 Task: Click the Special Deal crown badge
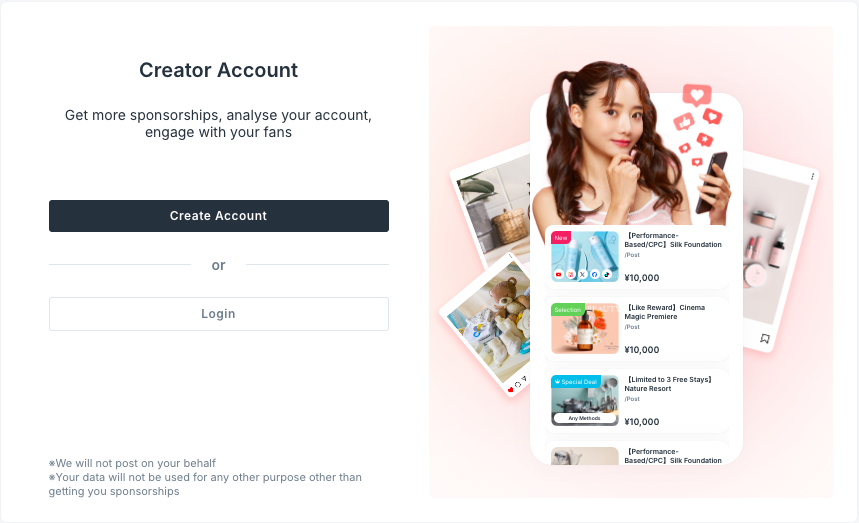(x=576, y=382)
